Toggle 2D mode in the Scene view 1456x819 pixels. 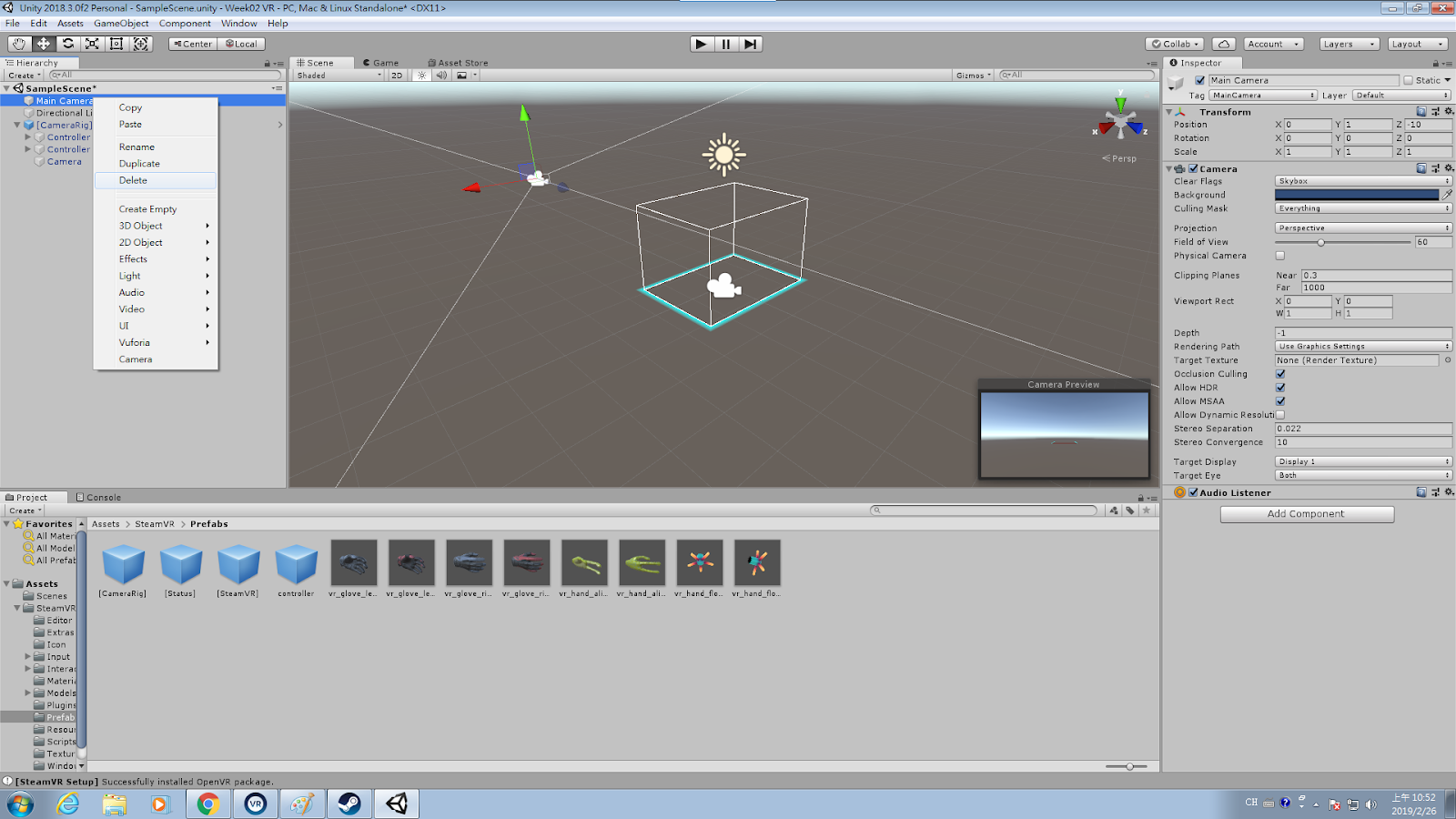pyautogui.click(x=397, y=76)
